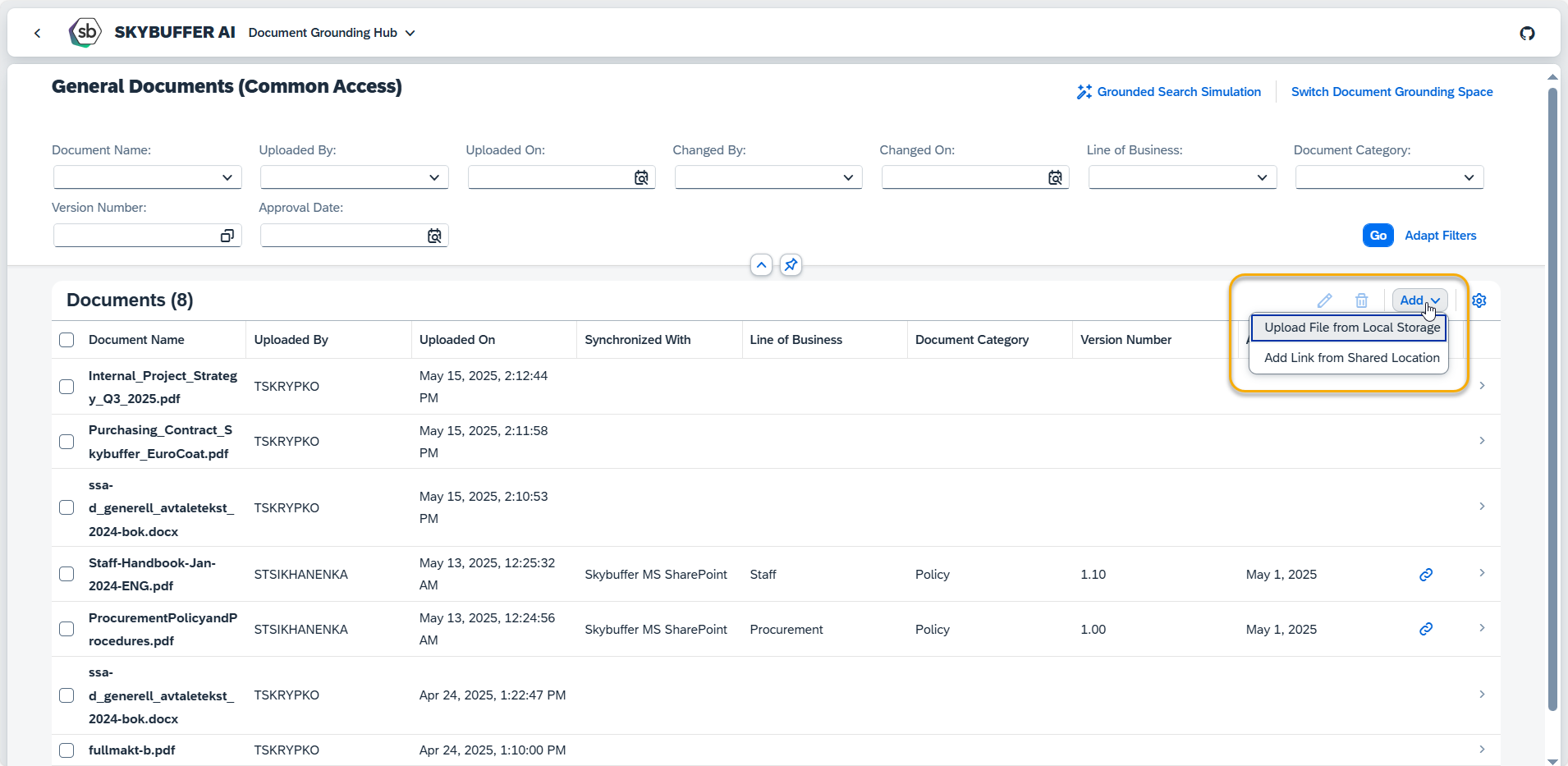Open Line of Business filter dropdown
The height and width of the screenshot is (766, 1568).
click(x=1262, y=177)
